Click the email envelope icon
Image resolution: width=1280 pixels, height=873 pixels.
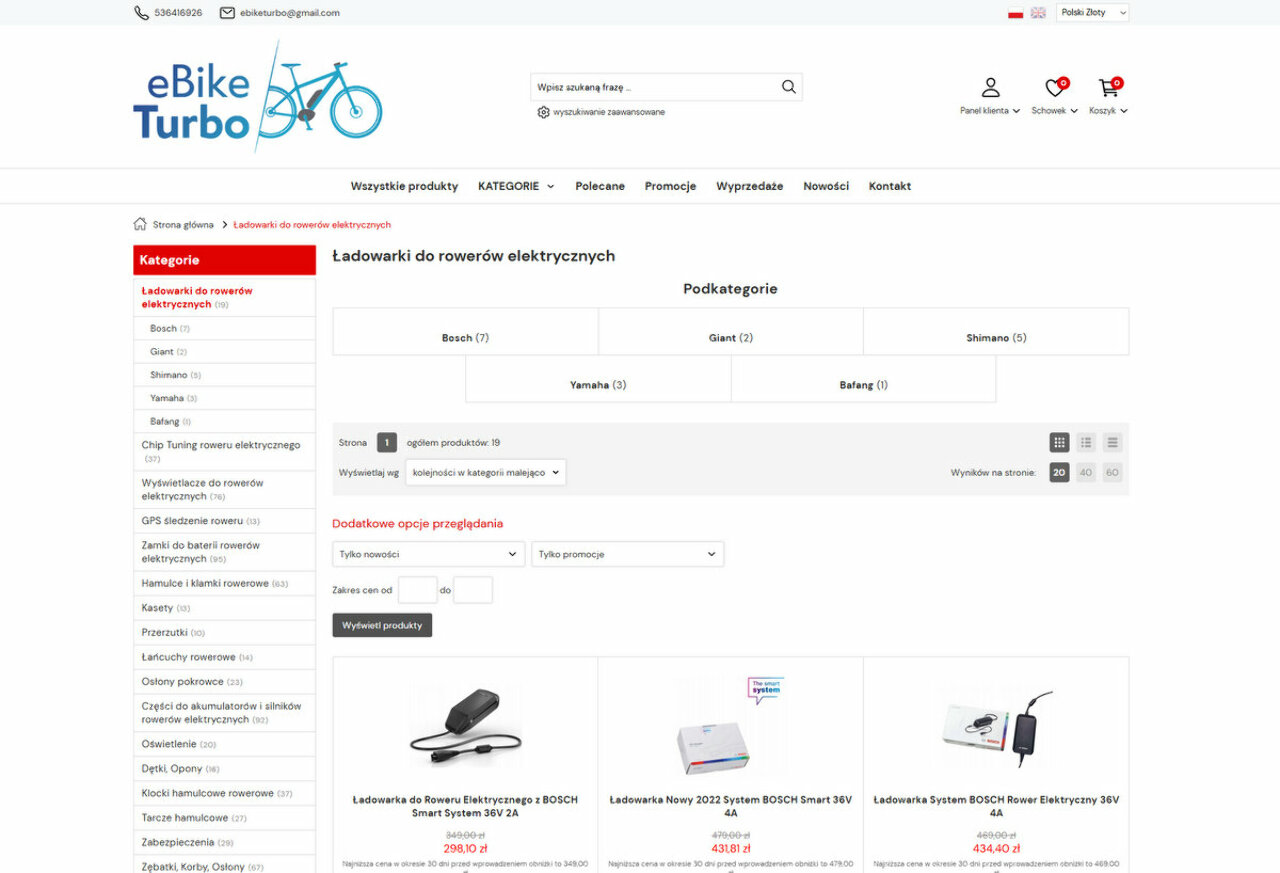227,13
